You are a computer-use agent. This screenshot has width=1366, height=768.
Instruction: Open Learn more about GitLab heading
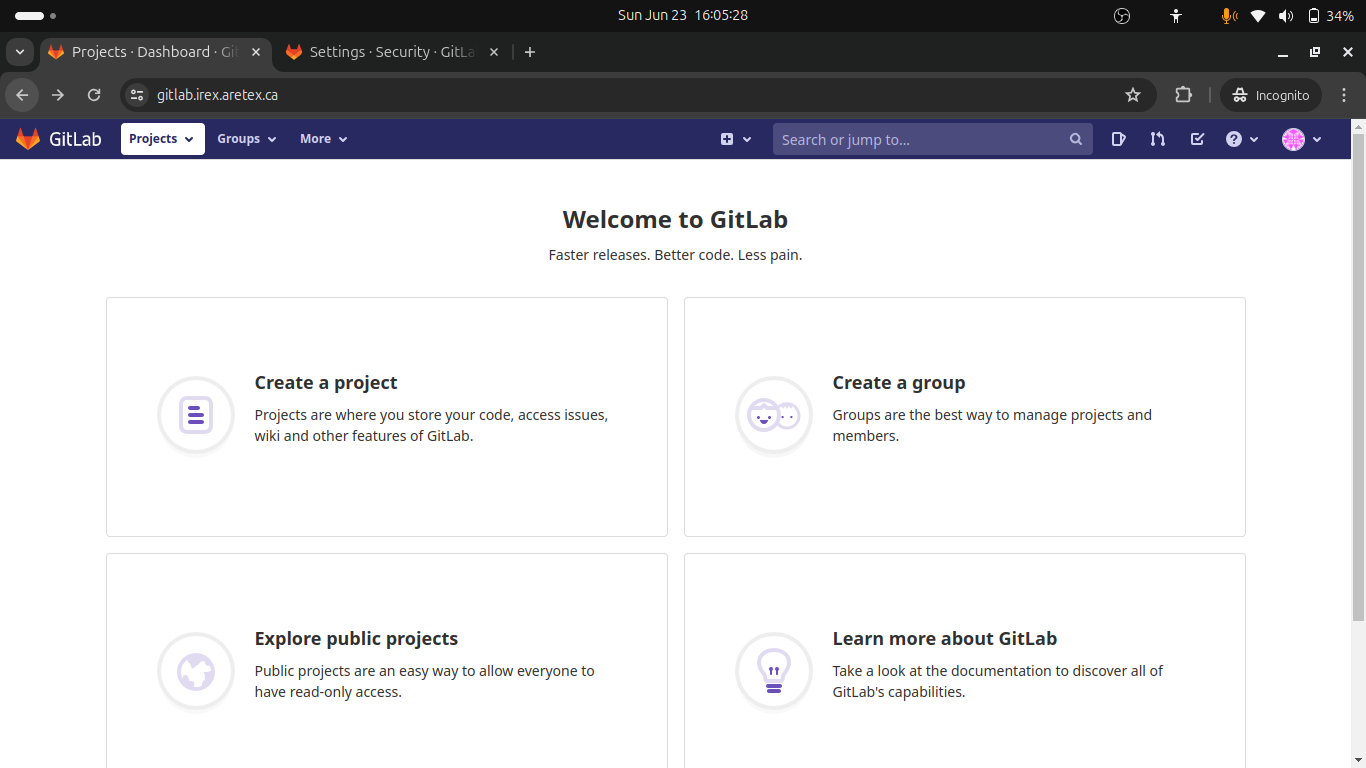tap(945, 639)
